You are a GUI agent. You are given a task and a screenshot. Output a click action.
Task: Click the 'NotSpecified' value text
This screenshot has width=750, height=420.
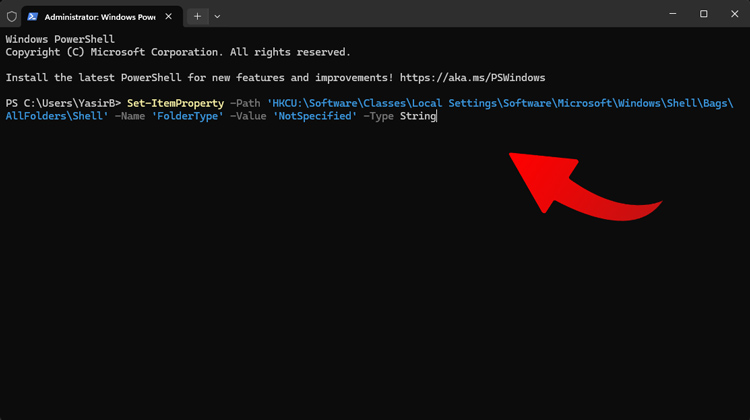point(315,116)
